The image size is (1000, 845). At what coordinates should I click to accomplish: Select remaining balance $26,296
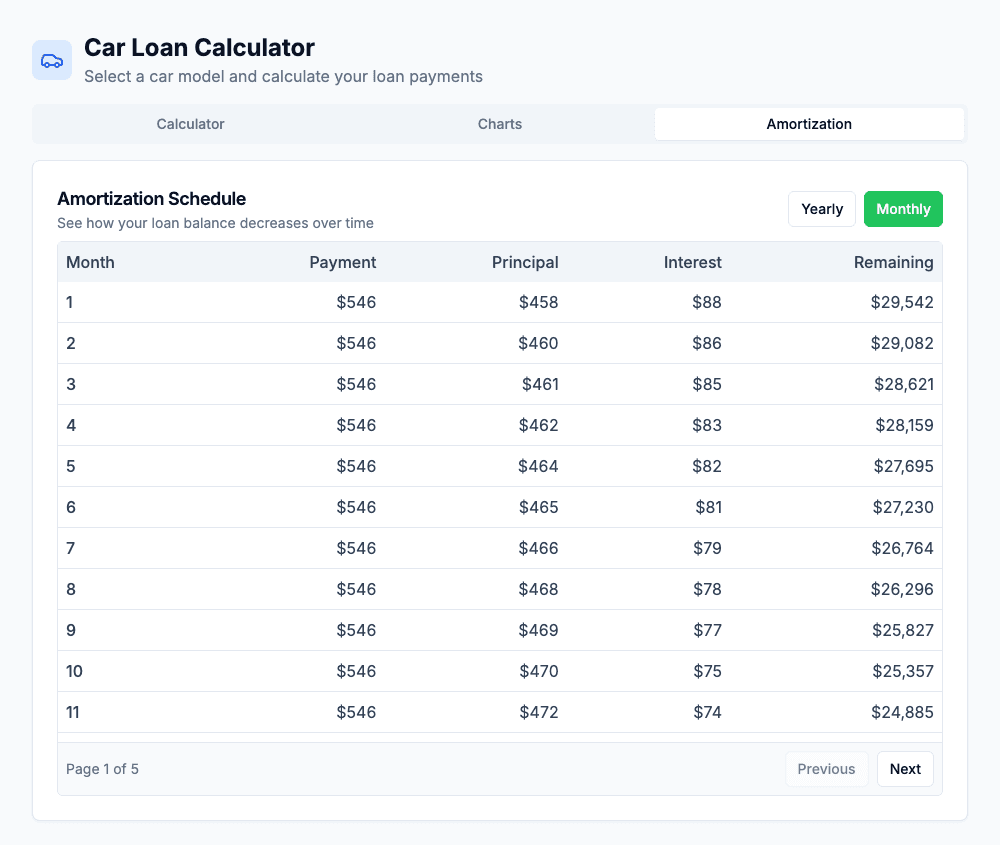[x=902, y=589]
